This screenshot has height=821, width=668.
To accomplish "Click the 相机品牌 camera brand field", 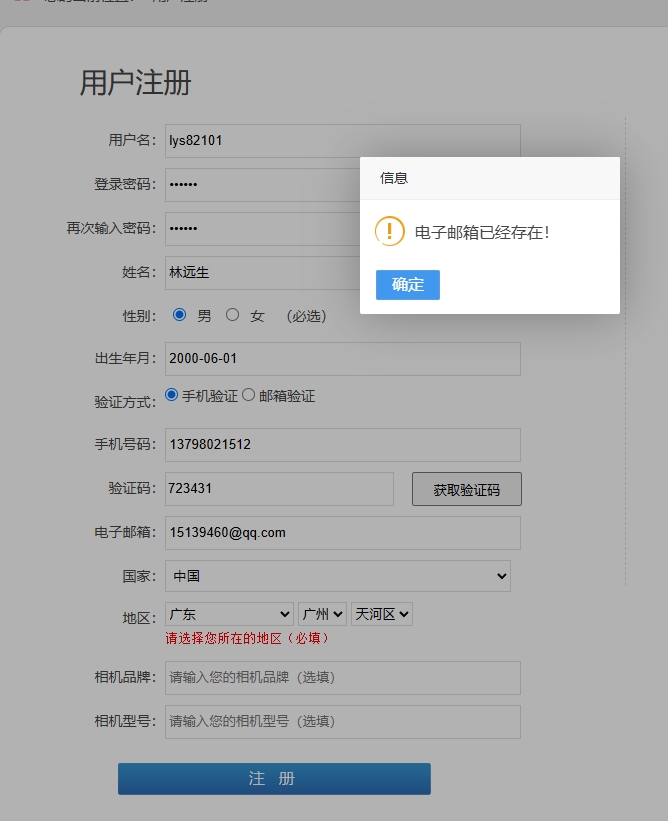I will tap(342, 678).
